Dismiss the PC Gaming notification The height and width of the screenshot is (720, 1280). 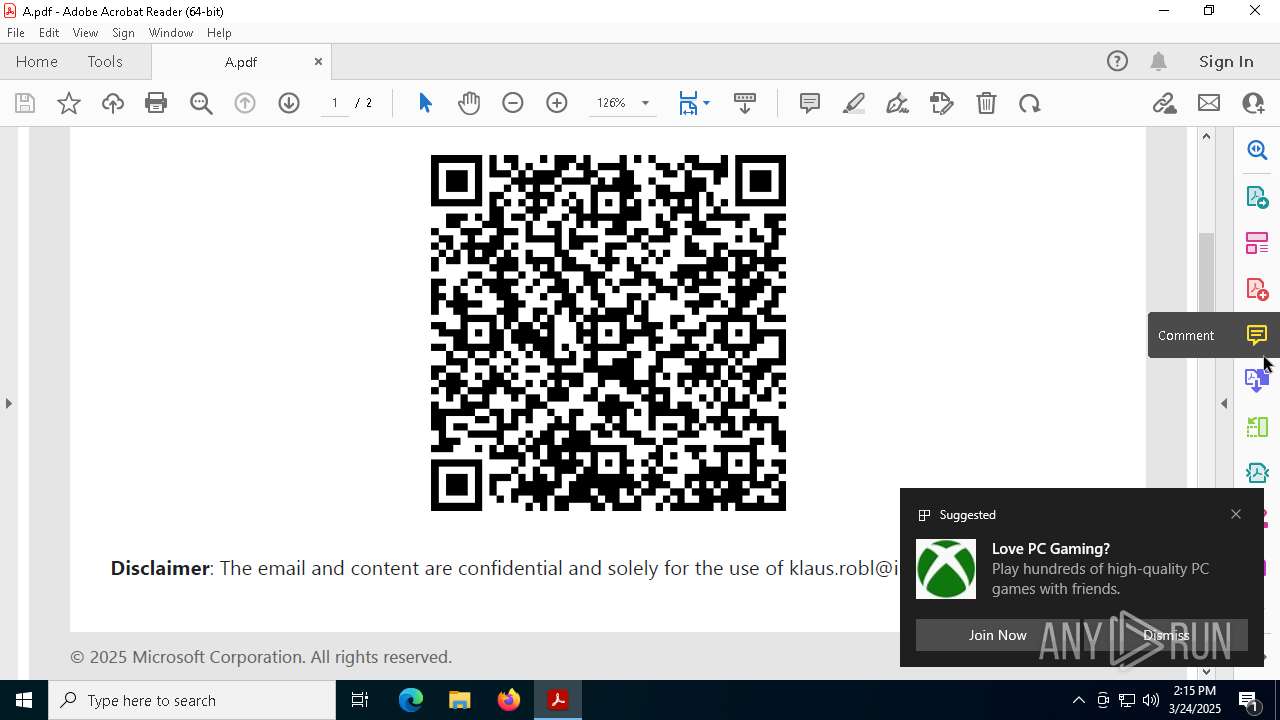[x=1166, y=635]
